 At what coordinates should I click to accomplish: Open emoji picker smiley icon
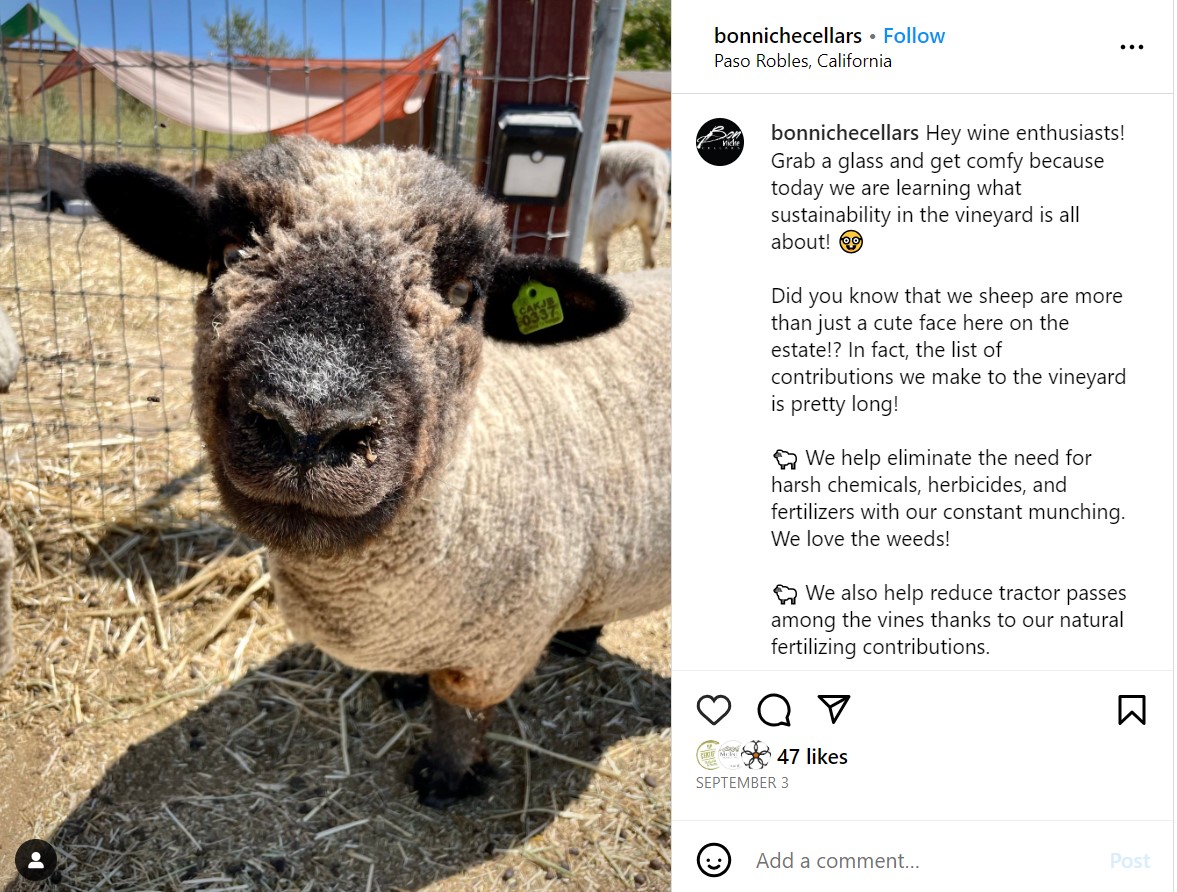coord(713,860)
